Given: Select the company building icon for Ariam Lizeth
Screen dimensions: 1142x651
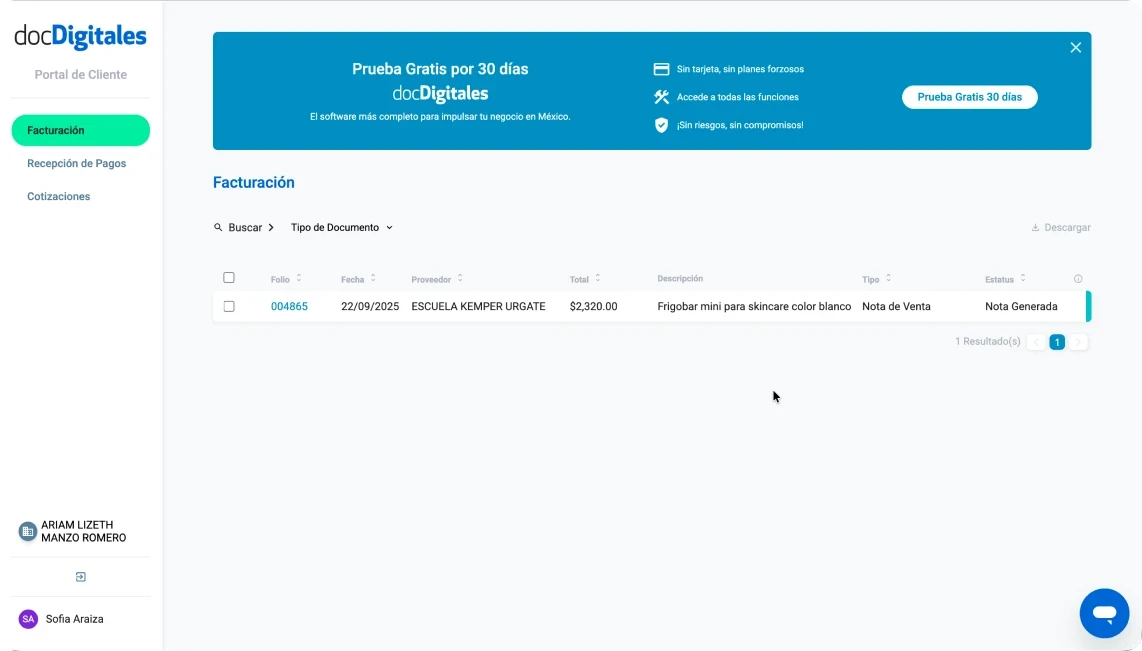Looking at the screenshot, I should click(x=25, y=530).
